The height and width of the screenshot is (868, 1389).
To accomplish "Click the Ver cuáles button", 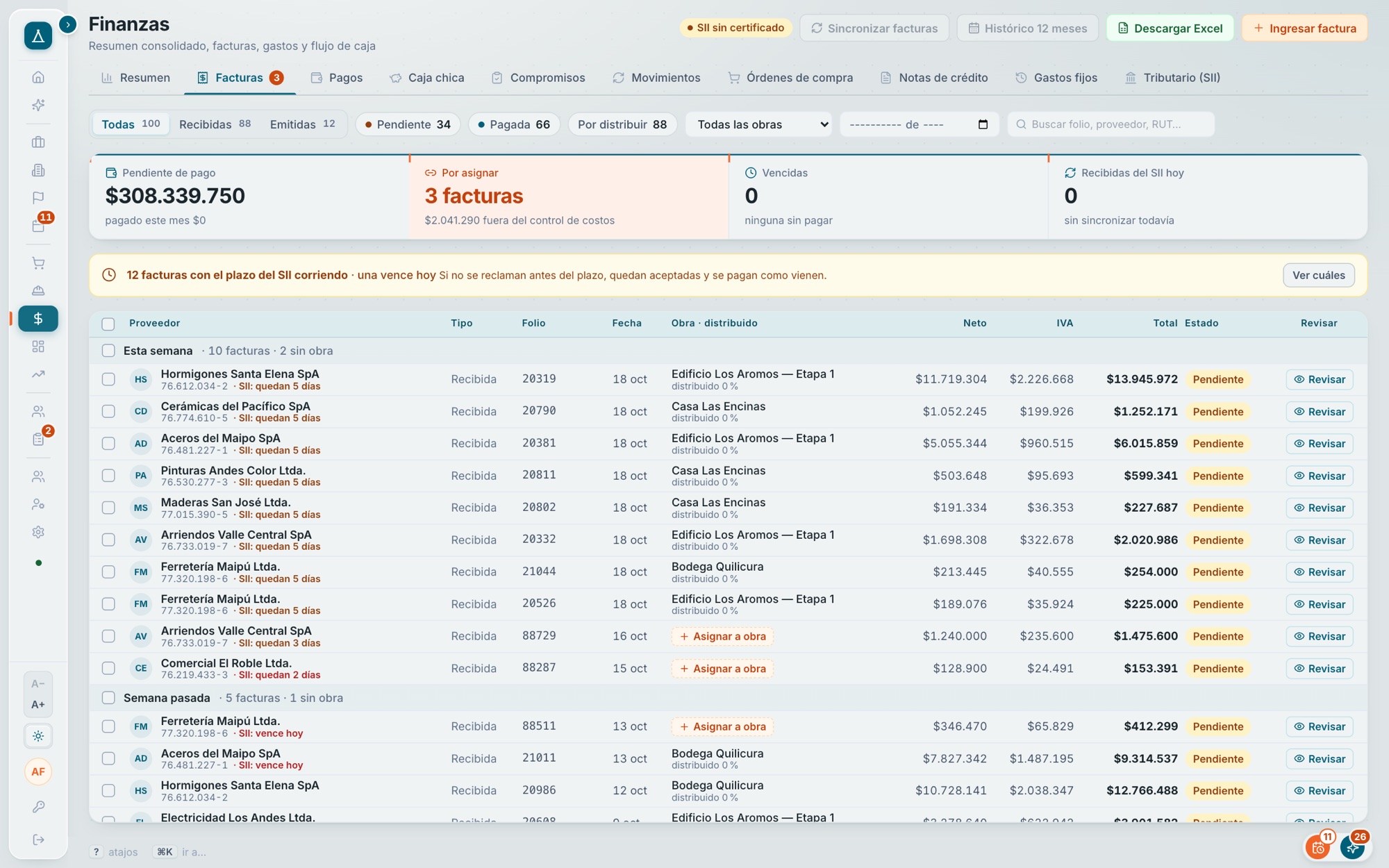I will click(1318, 275).
